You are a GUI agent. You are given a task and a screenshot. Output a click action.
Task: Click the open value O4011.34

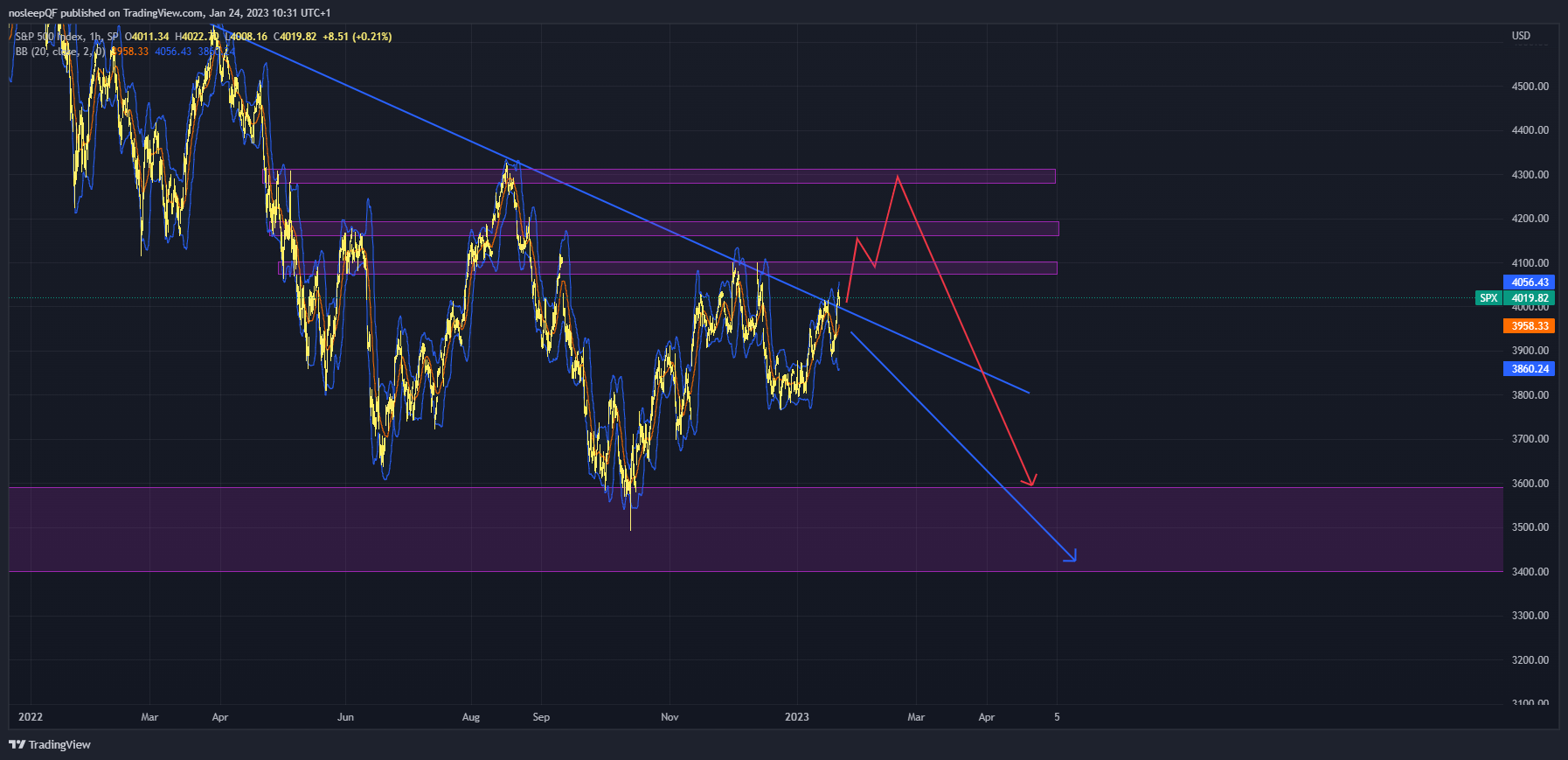(x=147, y=37)
